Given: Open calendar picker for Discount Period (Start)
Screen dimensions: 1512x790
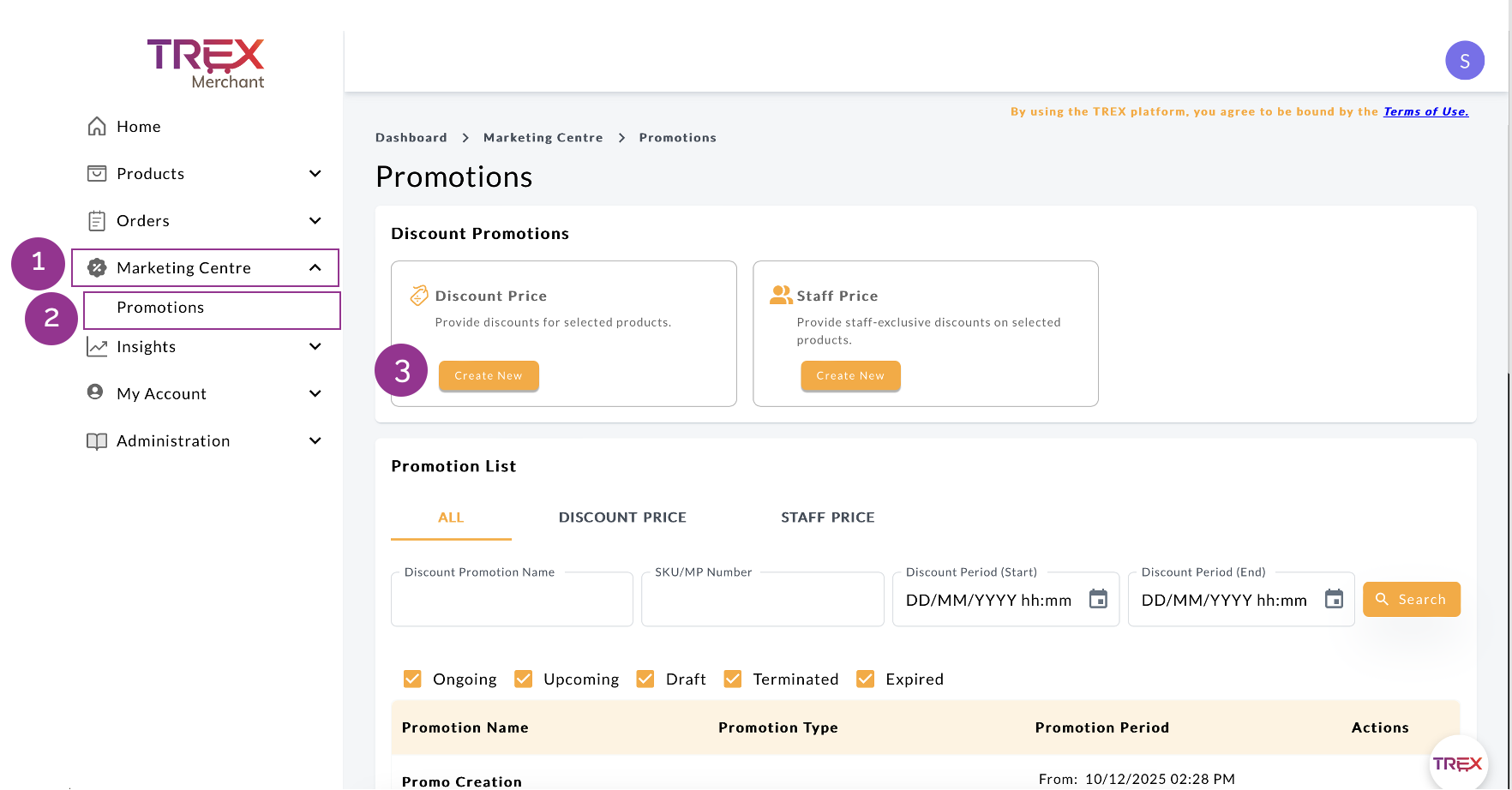Looking at the screenshot, I should click(x=1098, y=599).
